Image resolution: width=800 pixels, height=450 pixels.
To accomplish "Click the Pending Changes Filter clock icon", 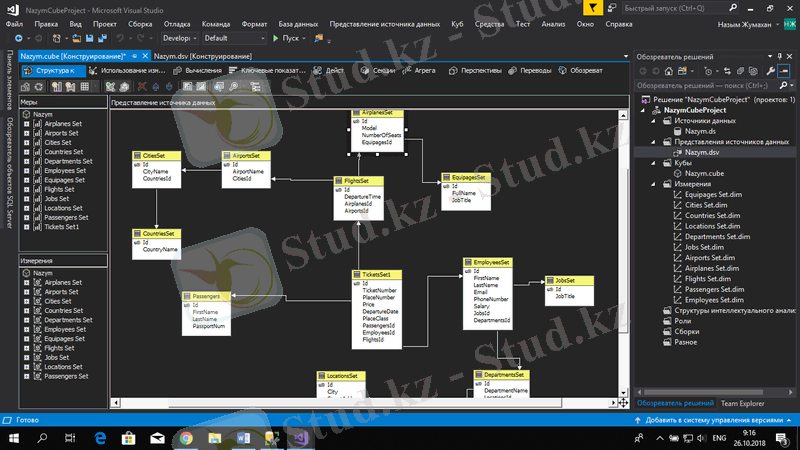I will [708, 71].
